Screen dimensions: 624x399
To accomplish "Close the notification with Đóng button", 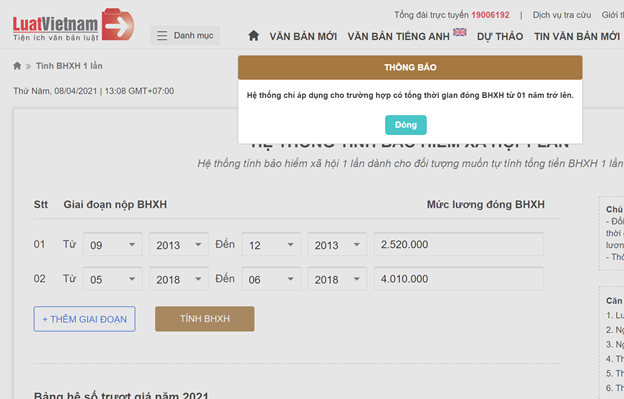I will (x=406, y=125).
